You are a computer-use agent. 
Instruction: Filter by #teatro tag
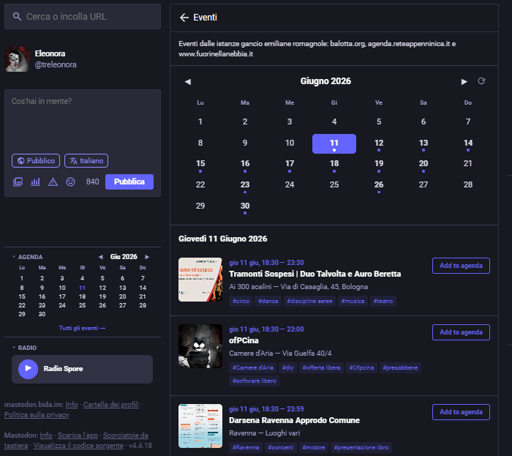pos(383,301)
